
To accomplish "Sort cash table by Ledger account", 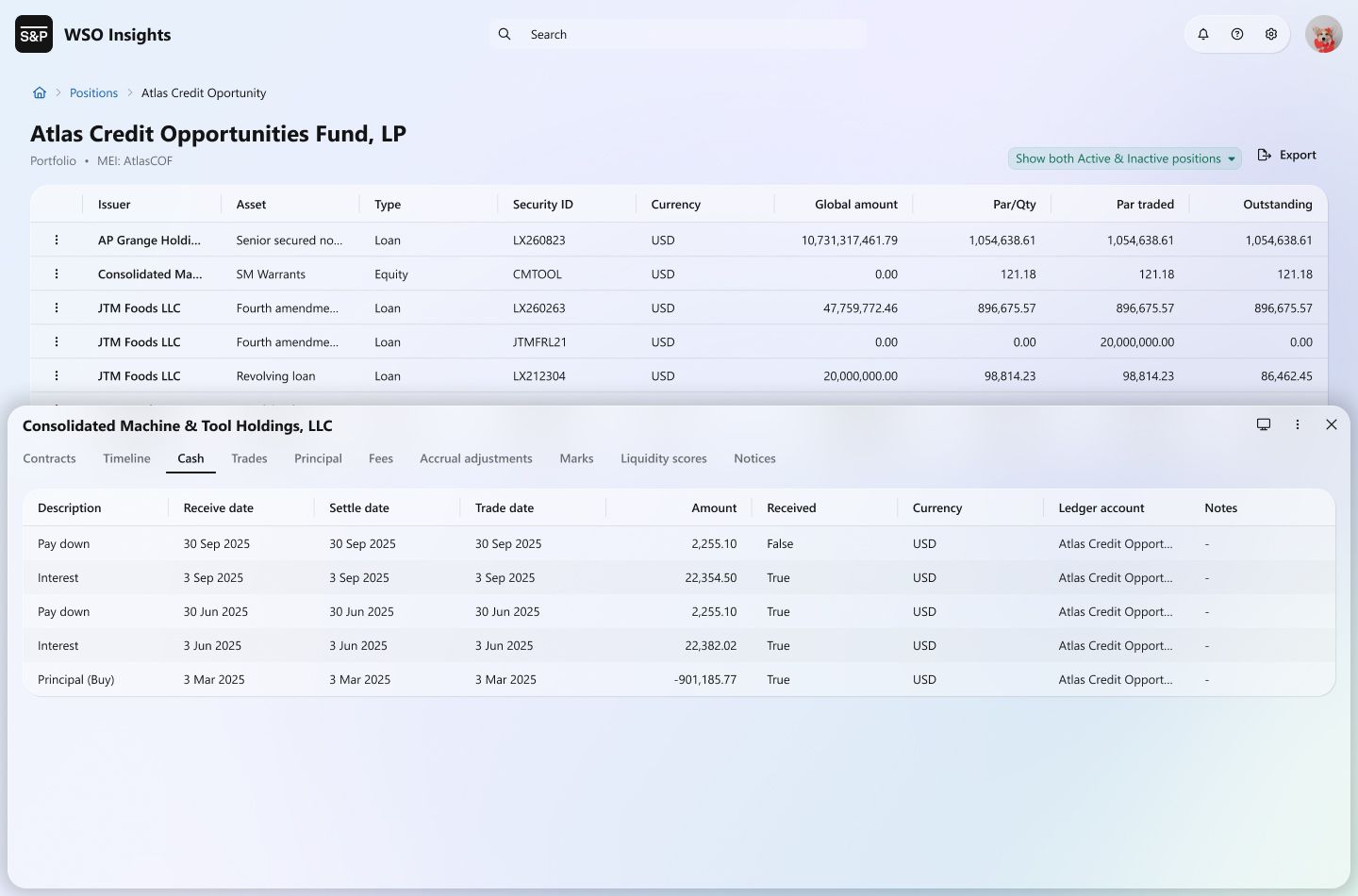I will 1101,507.
